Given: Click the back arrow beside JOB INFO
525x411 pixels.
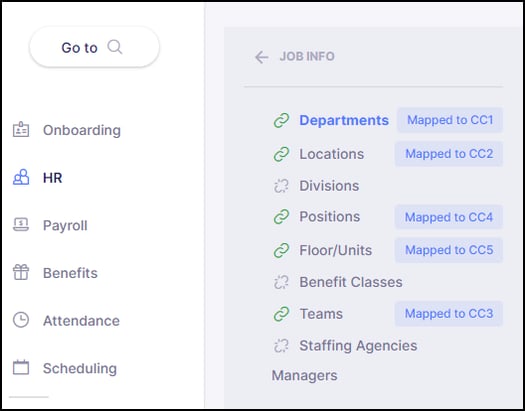Looking at the screenshot, I should (x=261, y=57).
